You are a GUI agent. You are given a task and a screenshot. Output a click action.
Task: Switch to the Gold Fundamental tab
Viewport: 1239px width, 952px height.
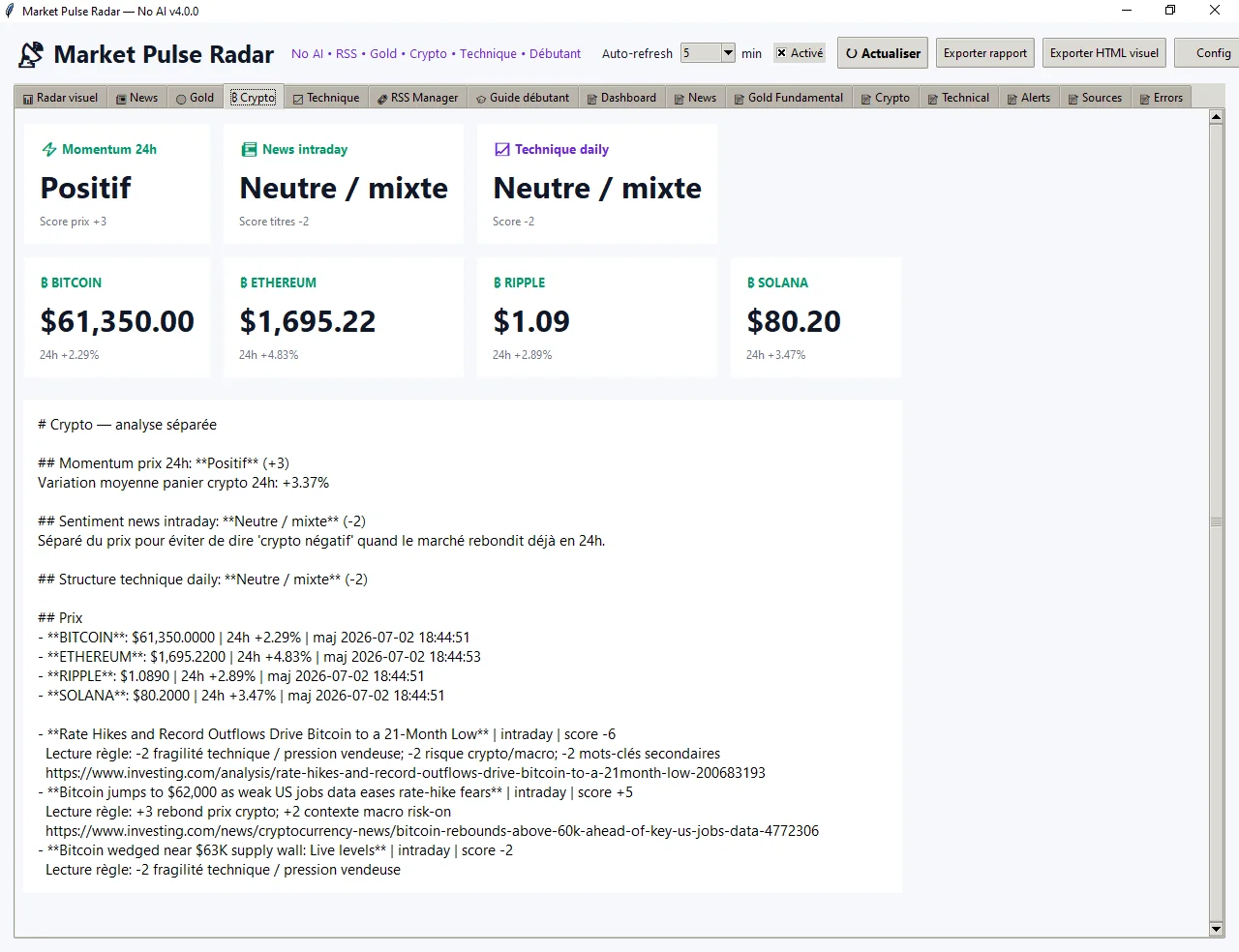click(789, 98)
